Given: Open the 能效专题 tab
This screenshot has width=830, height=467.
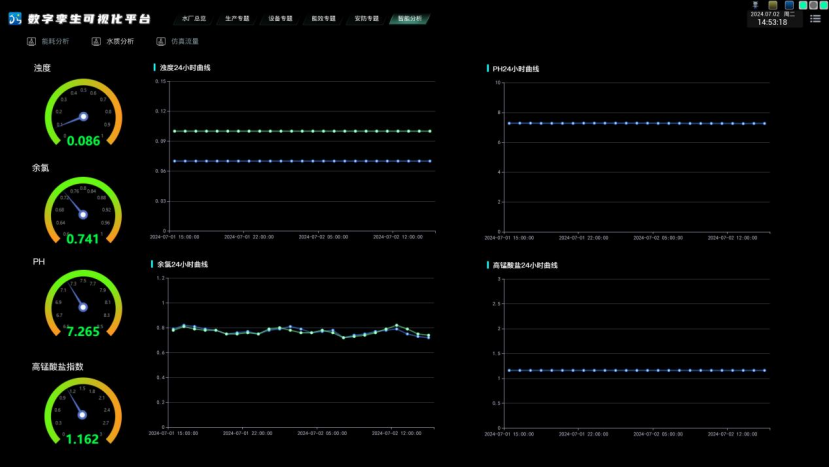Looking at the screenshot, I should tap(323, 19).
